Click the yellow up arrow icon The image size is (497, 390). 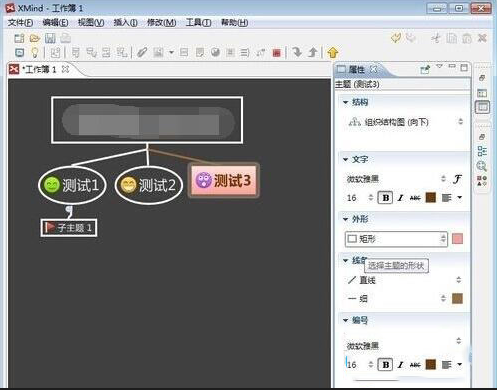tap(333, 53)
